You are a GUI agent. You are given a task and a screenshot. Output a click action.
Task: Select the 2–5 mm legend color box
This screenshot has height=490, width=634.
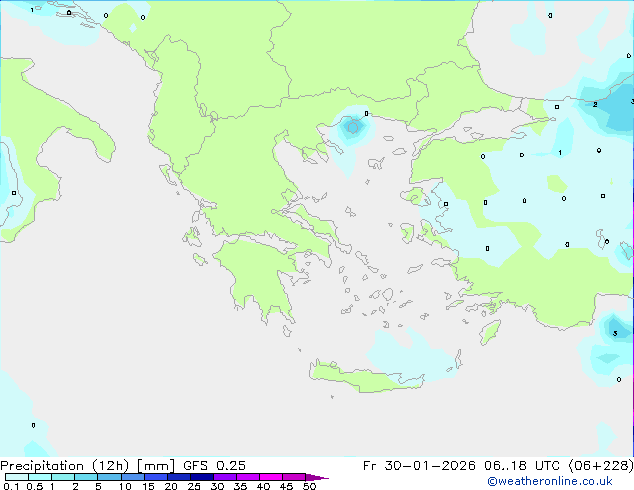coord(86,477)
